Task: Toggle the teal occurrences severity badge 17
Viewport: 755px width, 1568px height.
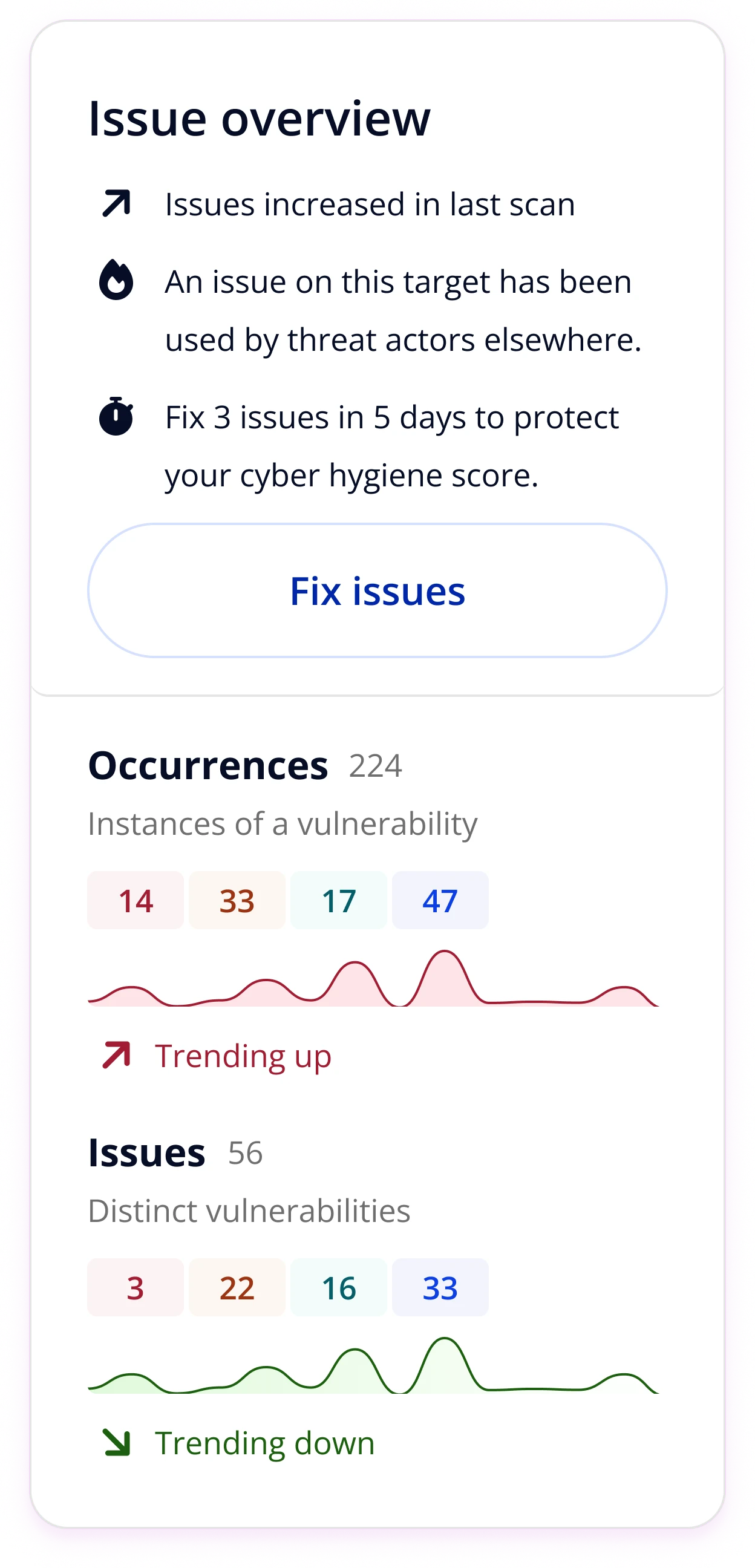Action: click(x=339, y=900)
